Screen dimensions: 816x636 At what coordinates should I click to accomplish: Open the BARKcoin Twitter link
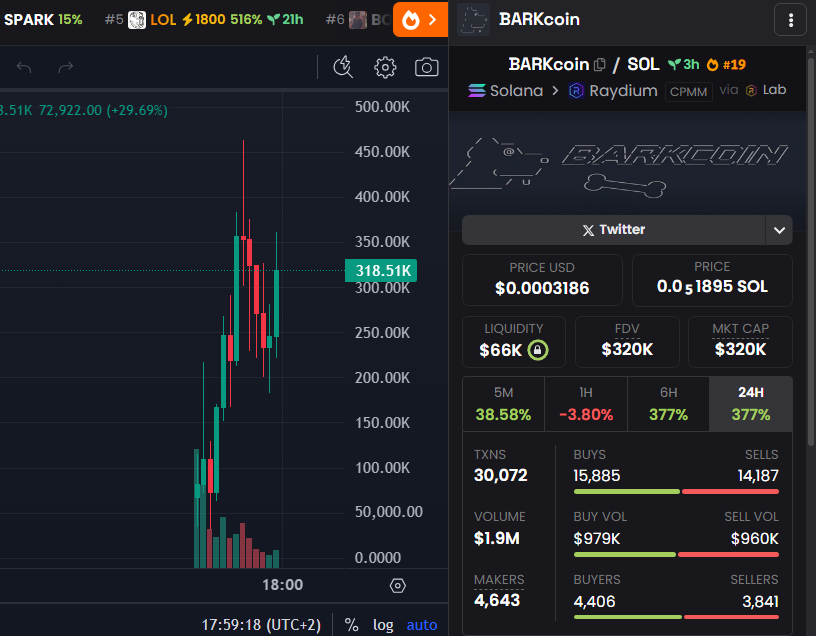tap(614, 230)
